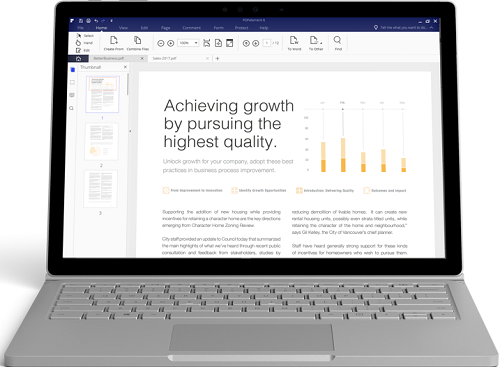
Task: Open the 100% zoom level dropdown
Action: (x=188, y=43)
